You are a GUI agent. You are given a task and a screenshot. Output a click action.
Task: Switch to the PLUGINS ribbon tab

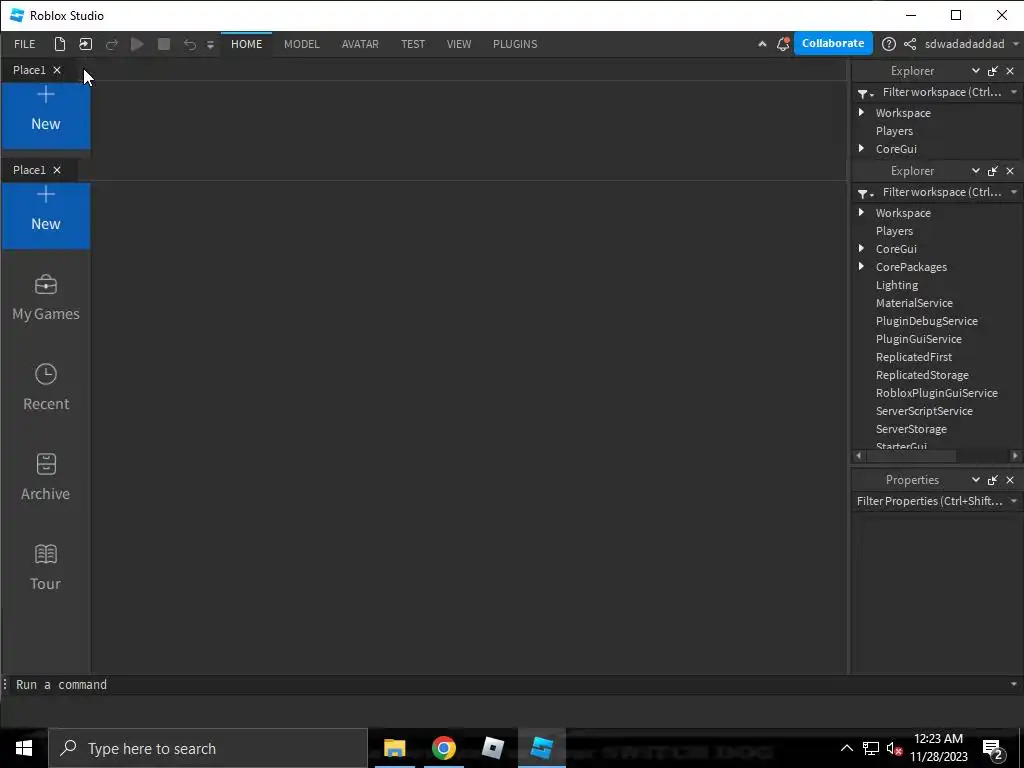click(x=515, y=44)
